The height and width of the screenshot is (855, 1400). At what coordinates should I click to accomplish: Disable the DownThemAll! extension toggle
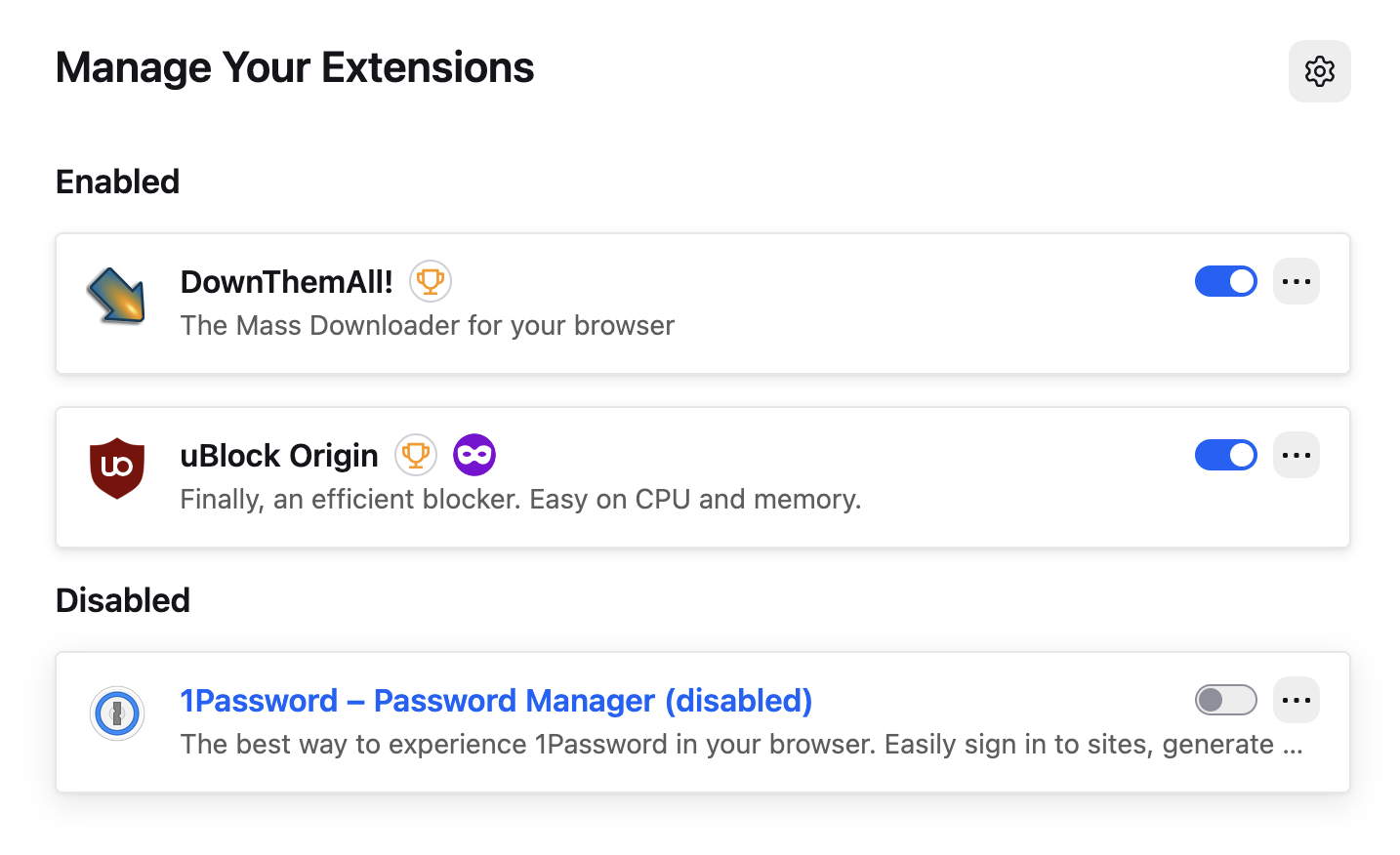coord(1225,281)
